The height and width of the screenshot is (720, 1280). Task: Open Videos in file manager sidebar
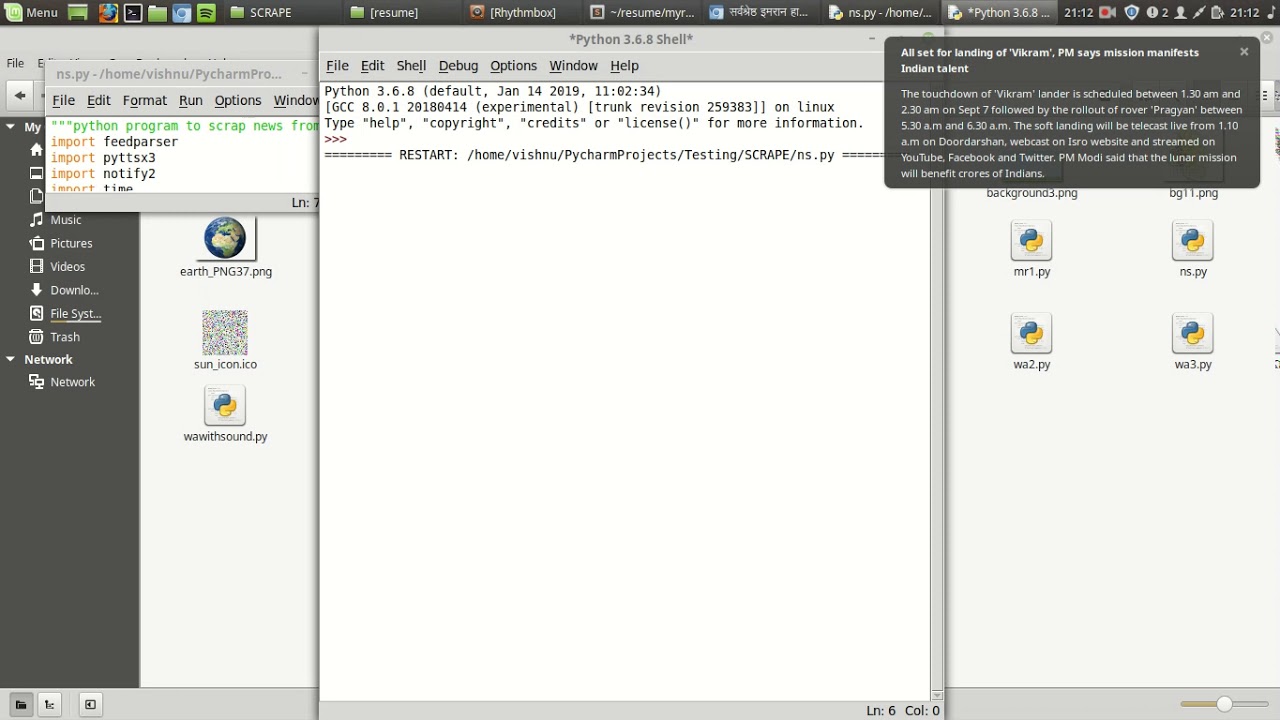(68, 266)
